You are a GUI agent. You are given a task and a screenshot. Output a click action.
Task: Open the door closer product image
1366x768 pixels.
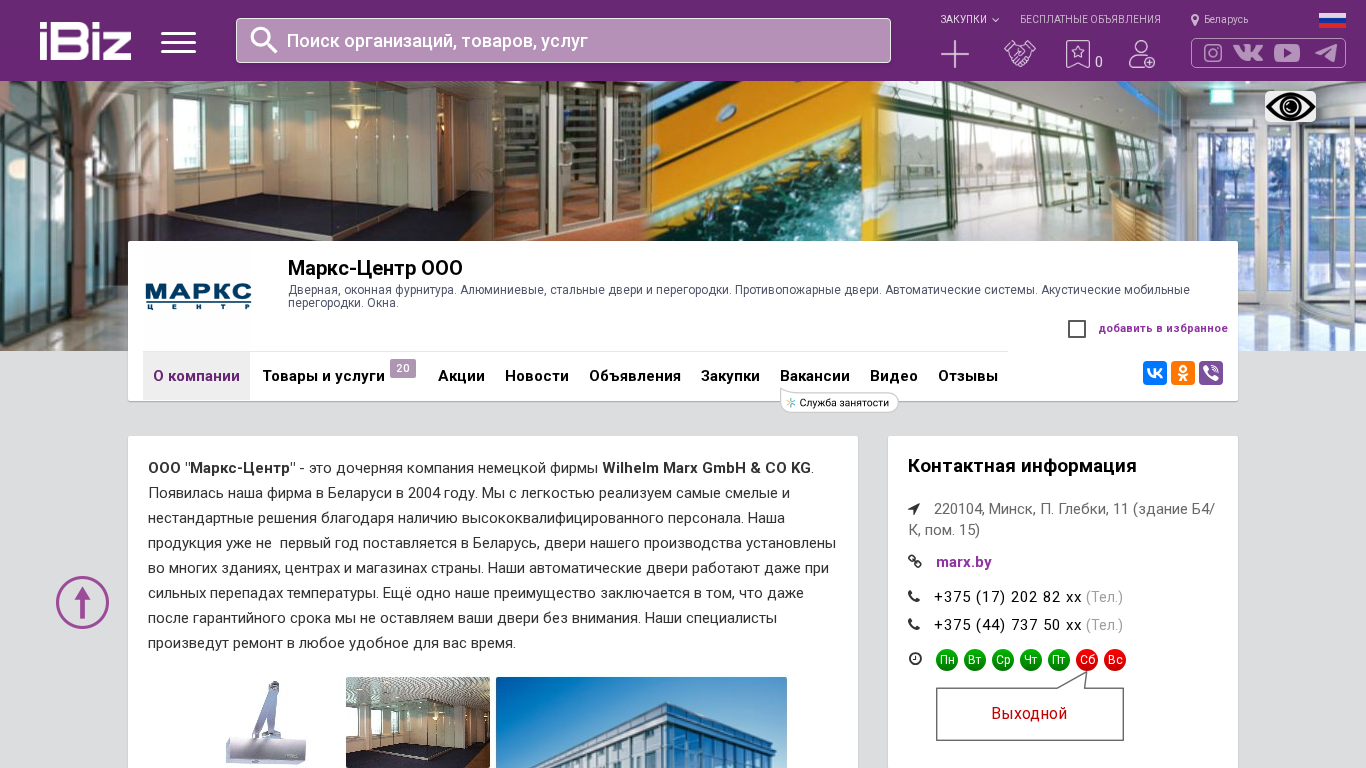coord(265,722)
